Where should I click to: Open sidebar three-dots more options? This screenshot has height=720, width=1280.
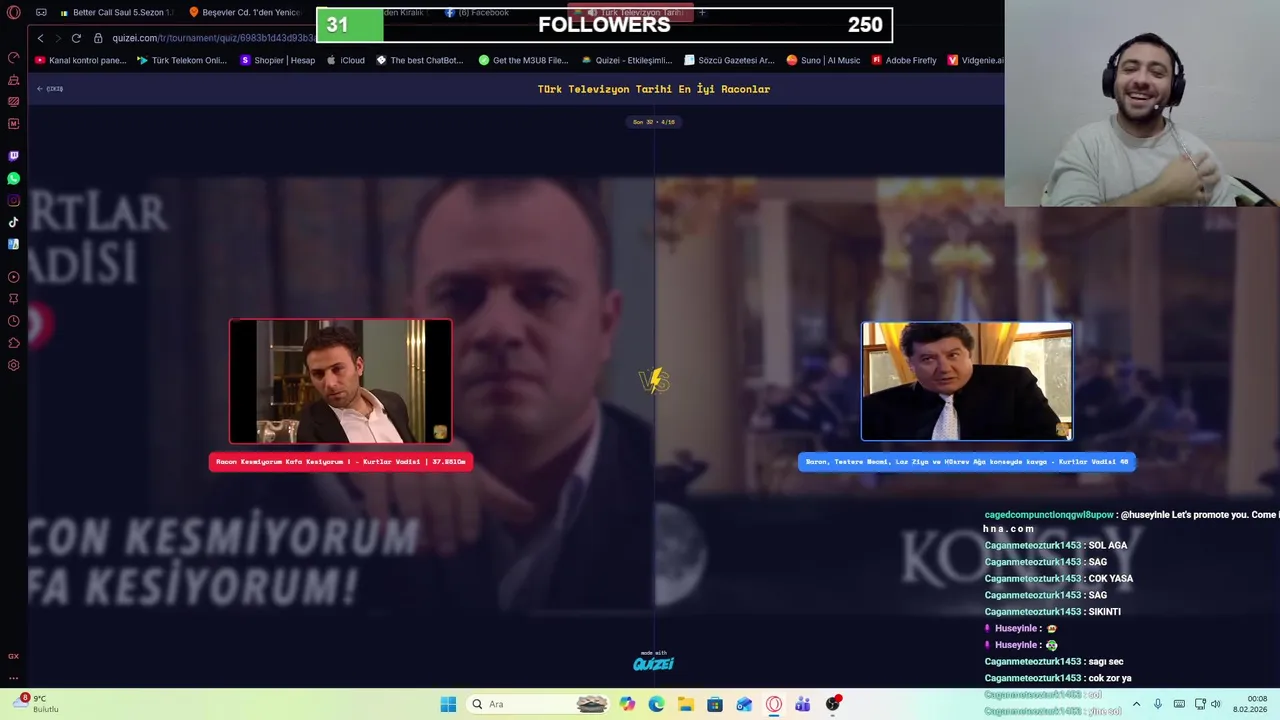click(x=14, y=678)
